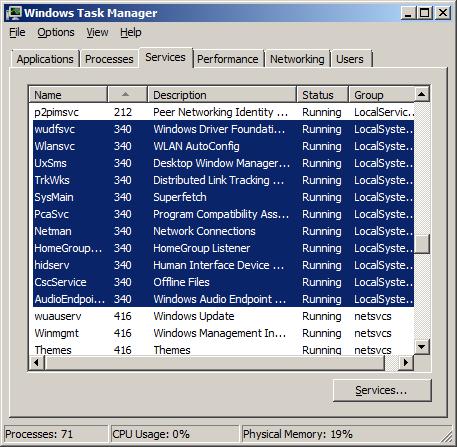Minimize the Task Manager window

(x=408, y=13)
